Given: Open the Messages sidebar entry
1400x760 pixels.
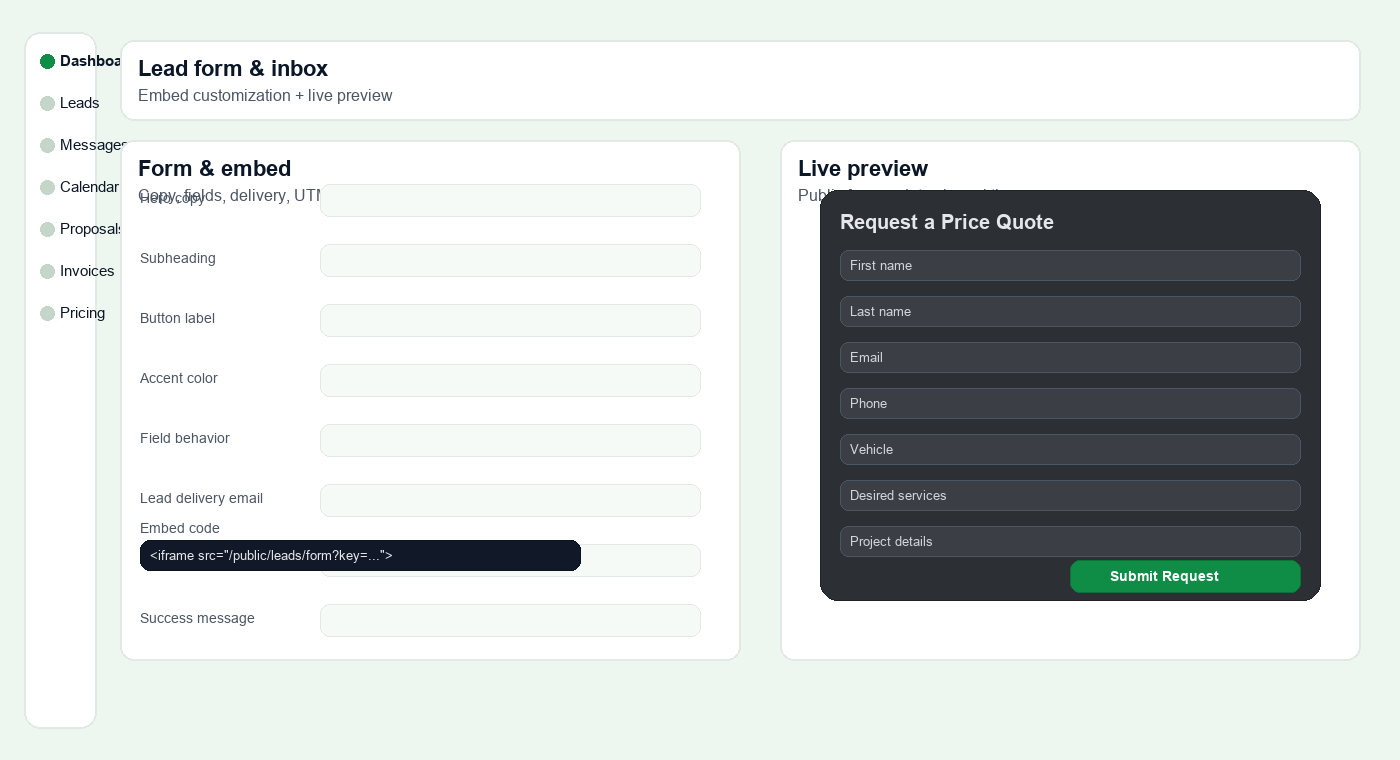Looking at the screenshot, I should [x=93, y=145].
